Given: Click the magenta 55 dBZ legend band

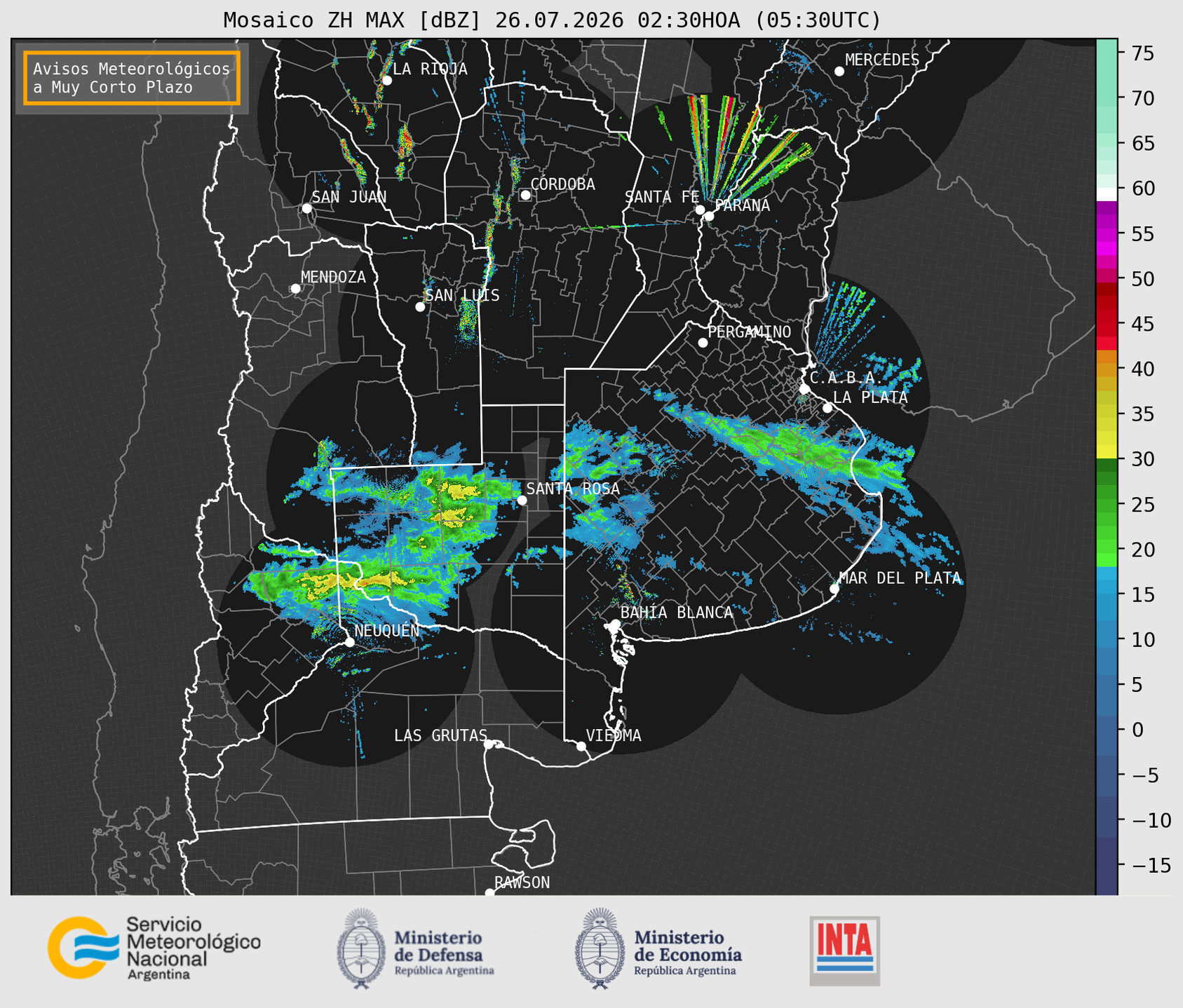Looking at the screenshot, I should 1107,233.
